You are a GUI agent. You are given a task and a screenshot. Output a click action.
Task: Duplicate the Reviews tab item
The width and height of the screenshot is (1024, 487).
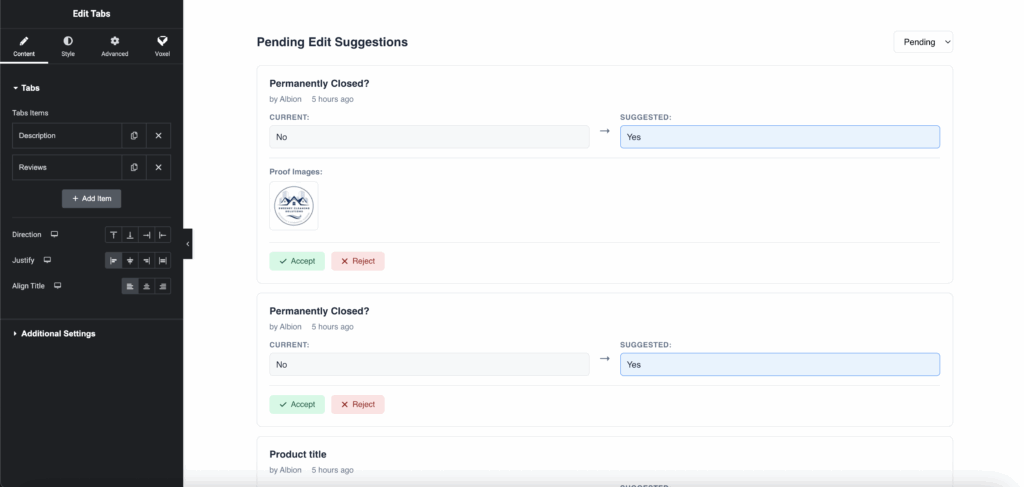click(134, 167)
